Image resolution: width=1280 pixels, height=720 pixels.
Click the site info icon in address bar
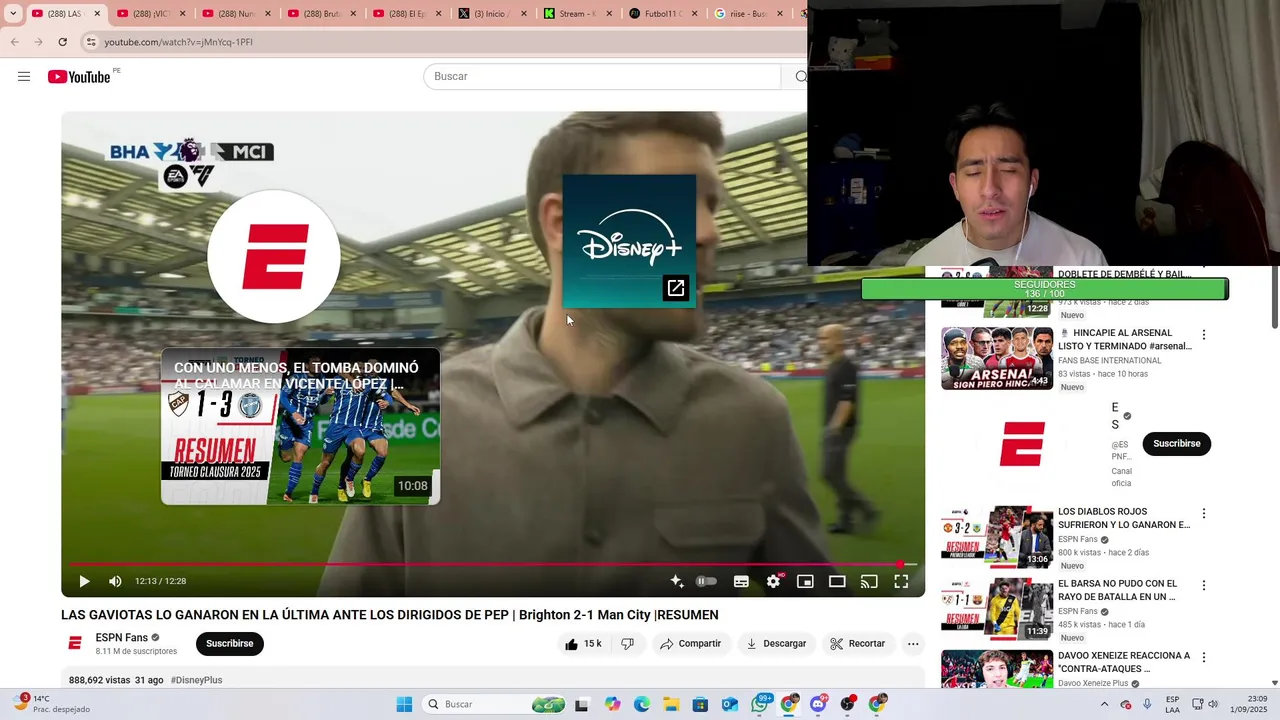click(91, 42)
